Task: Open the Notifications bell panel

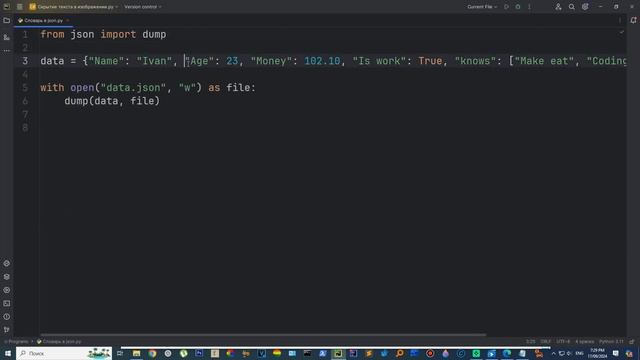Action: click(633, 20)
